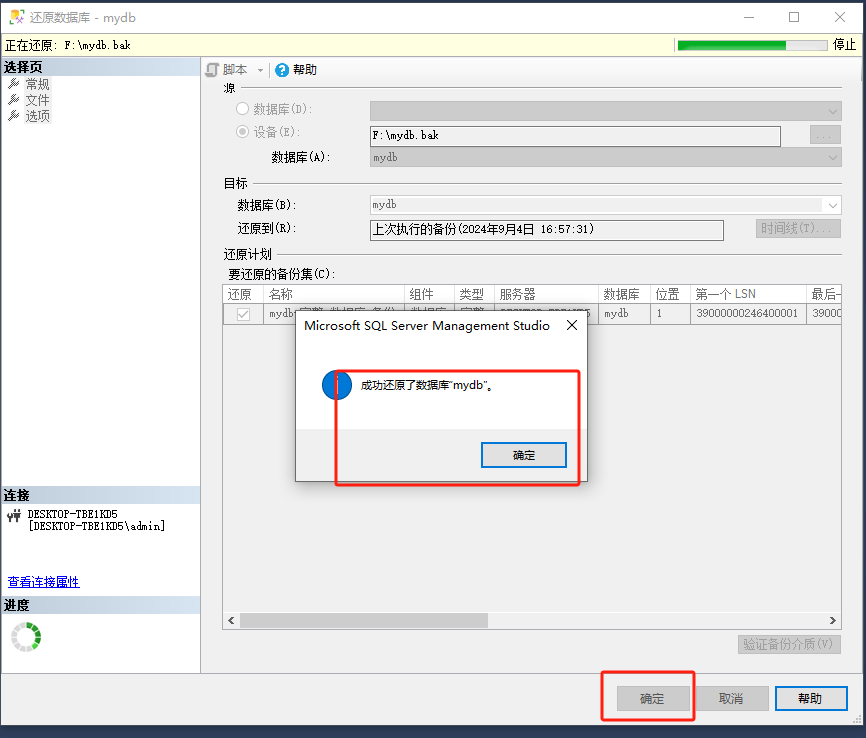This screenshot has width=866, height=738.
Task: Click the 脚本 toolbar label
Action: point(235,70)
